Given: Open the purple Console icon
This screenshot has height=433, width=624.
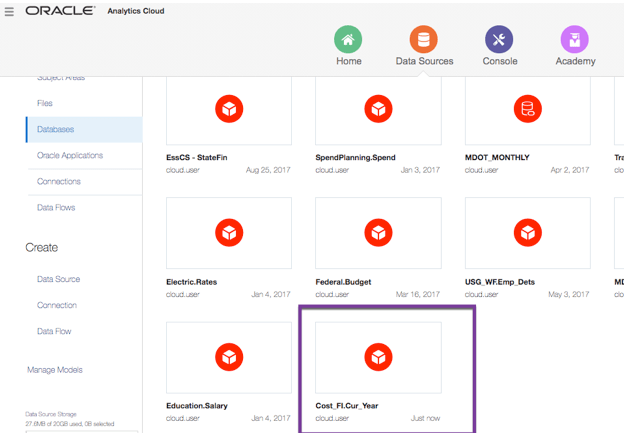Looking at the screenshot, I should click(499, 40).
